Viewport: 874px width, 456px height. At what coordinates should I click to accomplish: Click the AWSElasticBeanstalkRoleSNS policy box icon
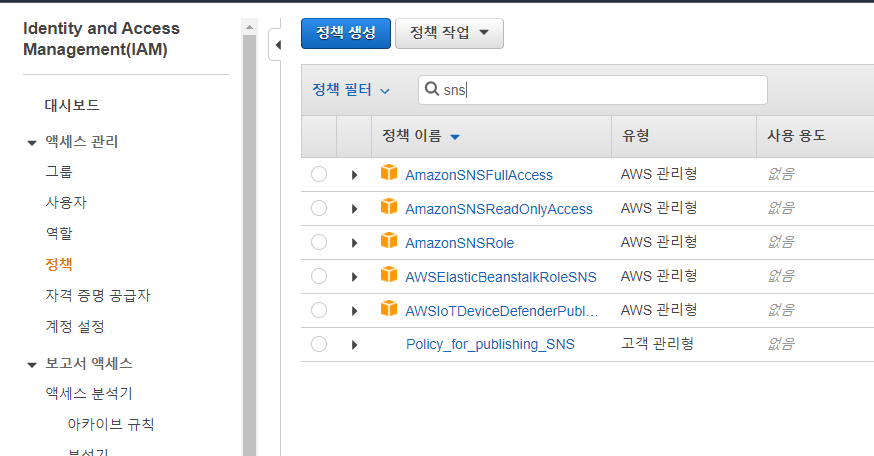(389, 275)
